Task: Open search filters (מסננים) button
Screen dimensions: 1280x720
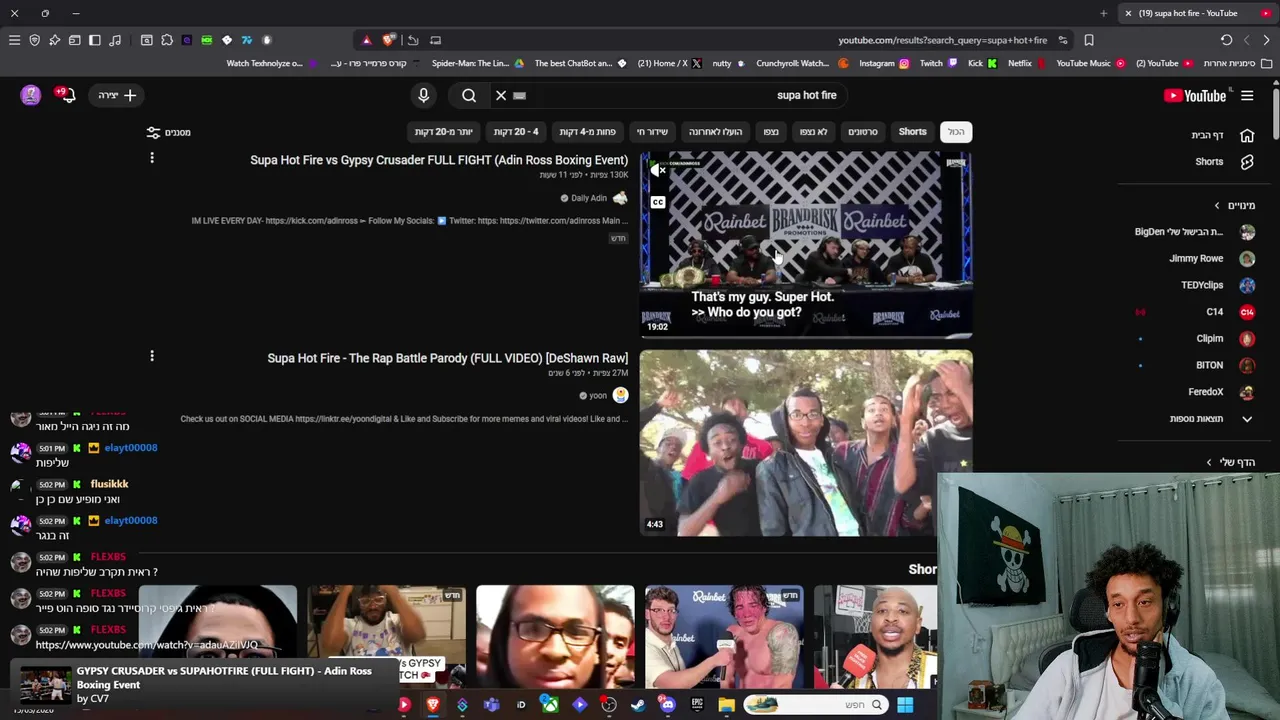Action: click(168, 132)
